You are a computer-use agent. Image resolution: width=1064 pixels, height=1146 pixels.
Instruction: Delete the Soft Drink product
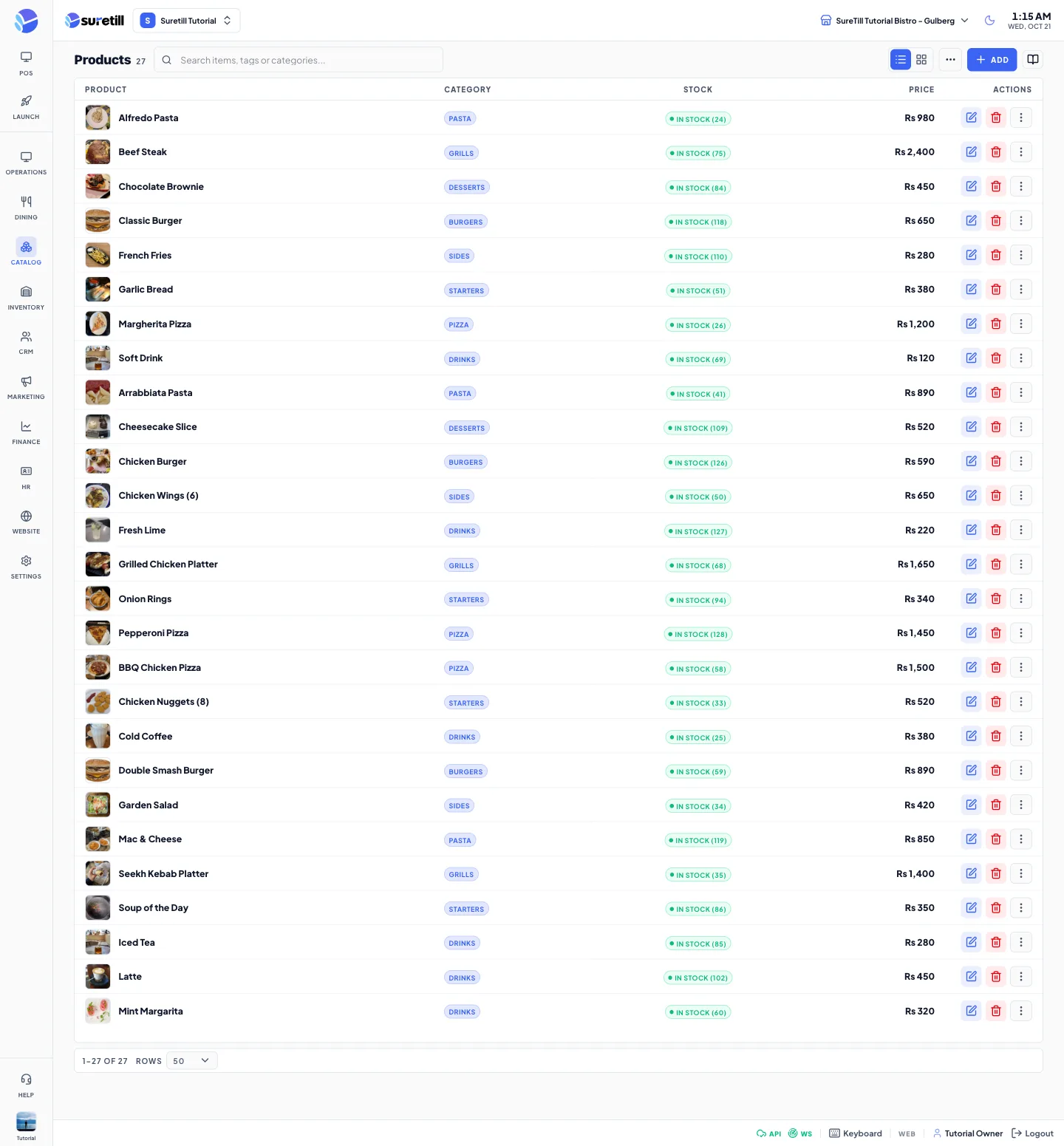tap(996, 358)
